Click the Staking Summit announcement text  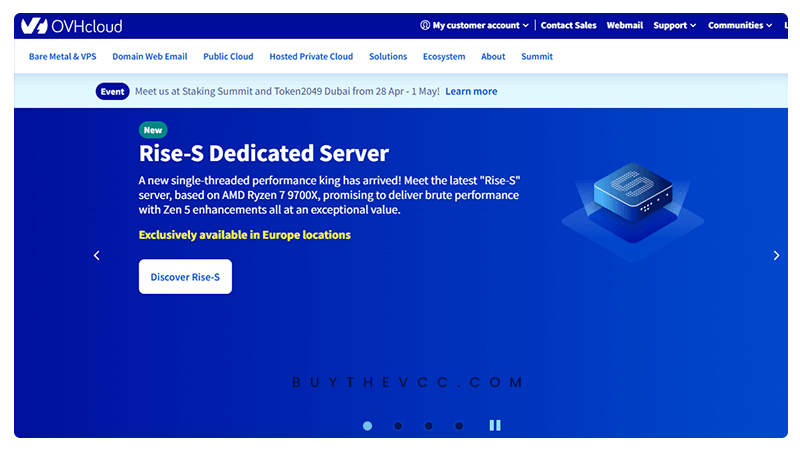tap(287, 91)
